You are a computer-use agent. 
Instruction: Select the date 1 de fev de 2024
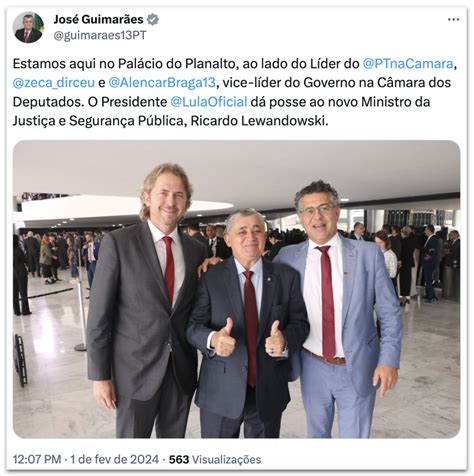[x=114, y=459]
